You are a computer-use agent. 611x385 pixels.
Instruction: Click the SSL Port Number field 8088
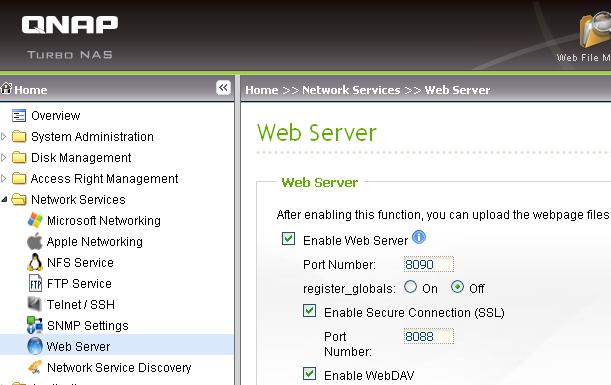[429, 336]
